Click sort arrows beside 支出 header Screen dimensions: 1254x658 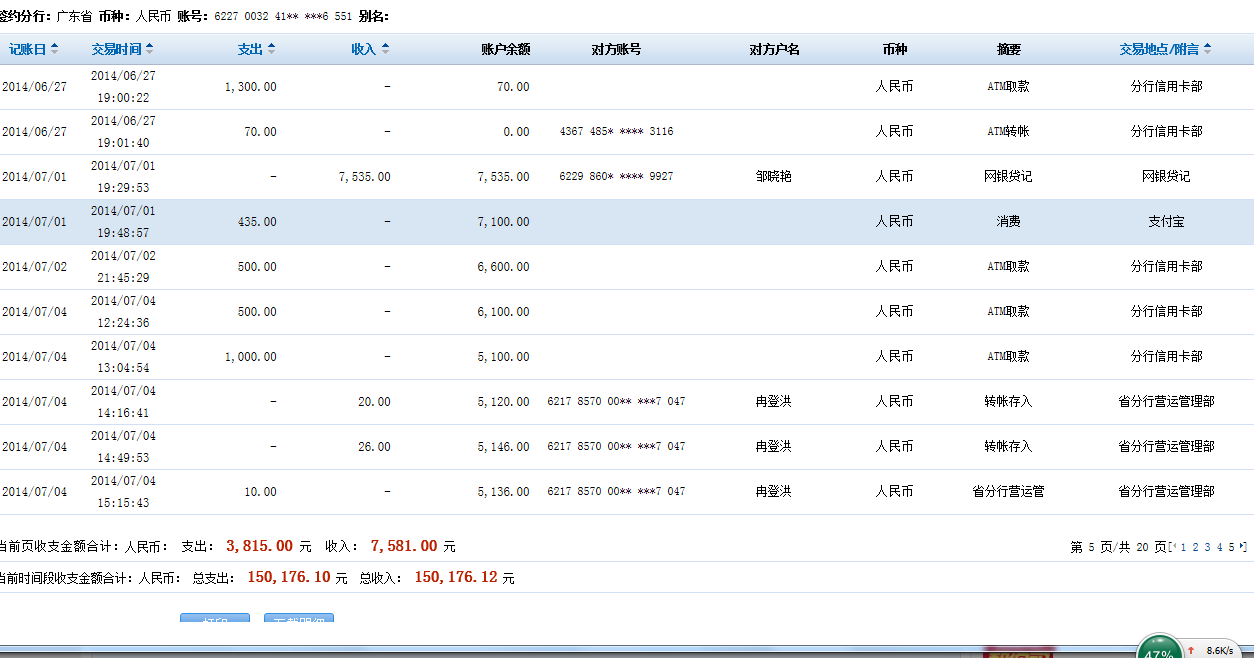tap(271, 49)
